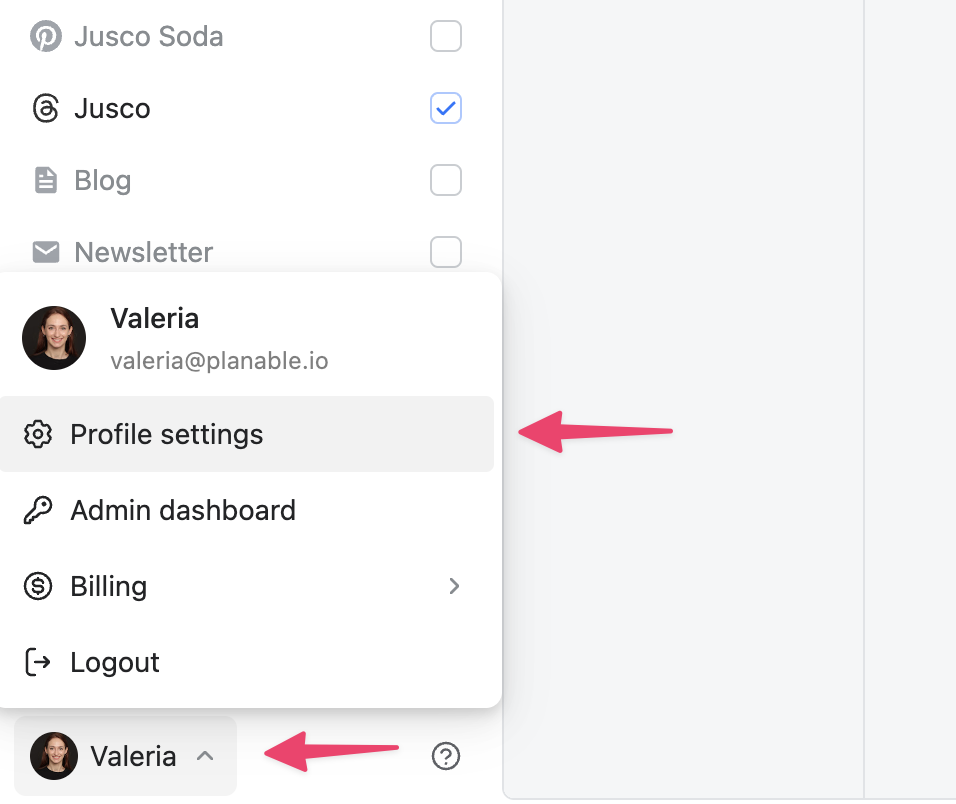Click the Blog document icon

tap(45, 180)
